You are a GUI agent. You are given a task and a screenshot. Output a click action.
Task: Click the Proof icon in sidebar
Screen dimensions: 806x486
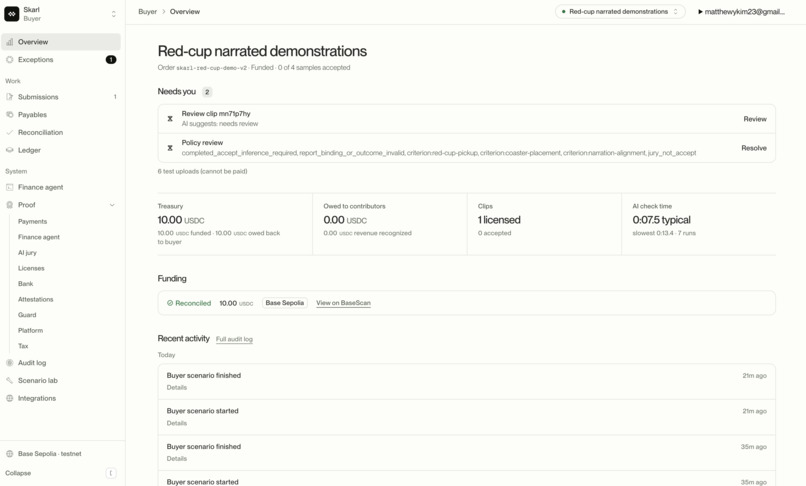(x=9, y=205)
